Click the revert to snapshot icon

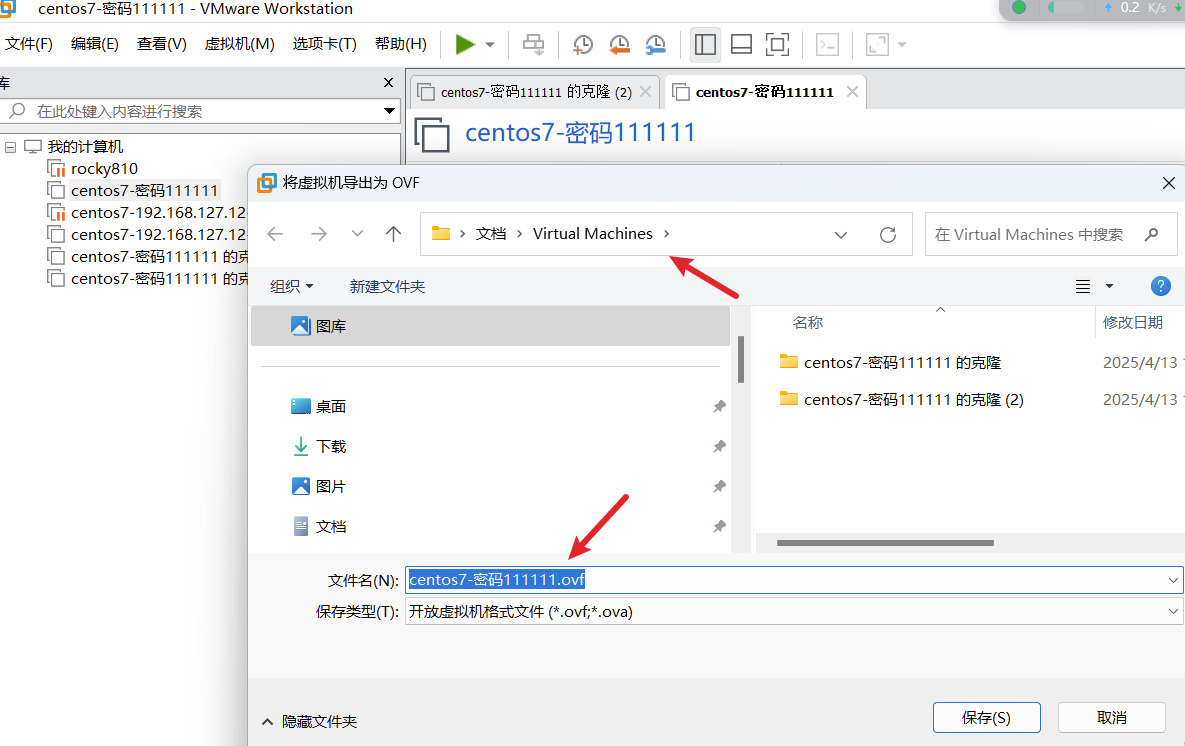pyautogui.click(x=619, y=45)
